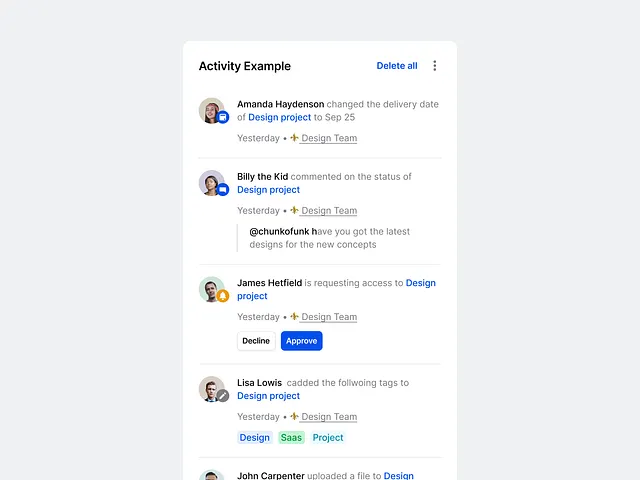The width and height of the screenshot is (640, 480).
Task: Open Amanda Haydenson's profile picture
Action: pyautogui.click(x=211, y=110)
